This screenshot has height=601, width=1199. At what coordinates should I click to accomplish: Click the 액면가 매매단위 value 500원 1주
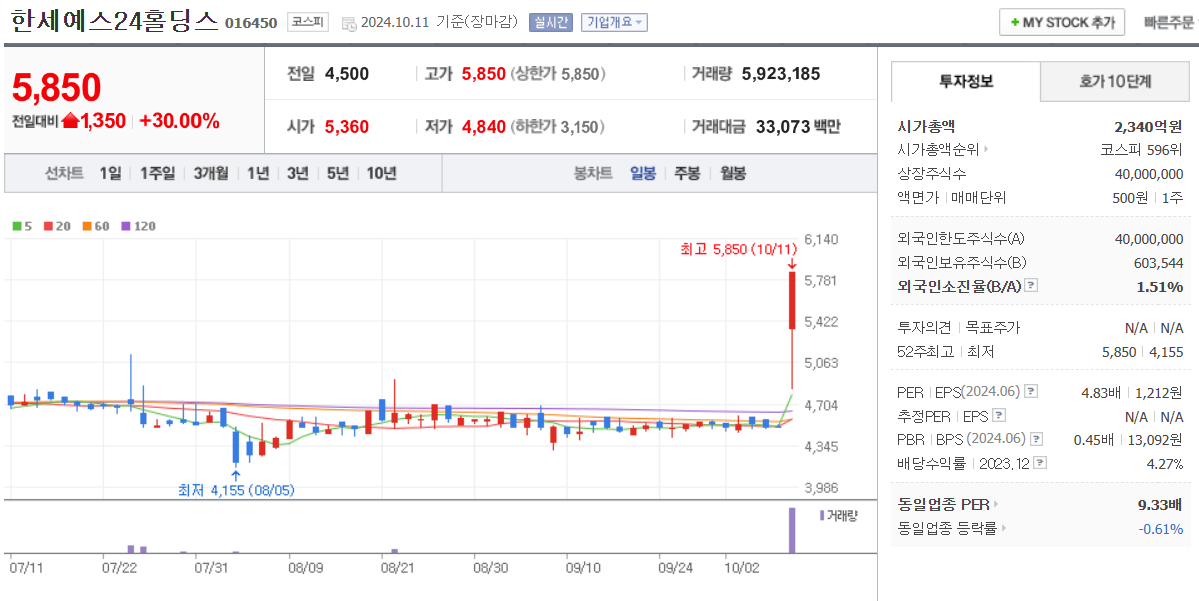[x=1148, y=197]
